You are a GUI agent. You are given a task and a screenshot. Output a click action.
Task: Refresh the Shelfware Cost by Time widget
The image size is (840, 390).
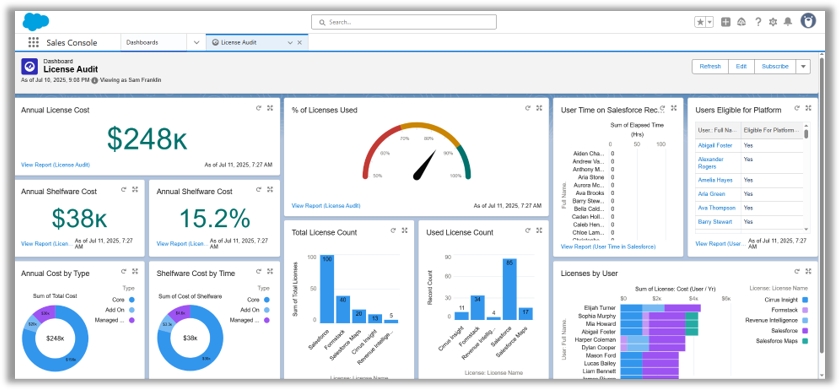(259, 272)
